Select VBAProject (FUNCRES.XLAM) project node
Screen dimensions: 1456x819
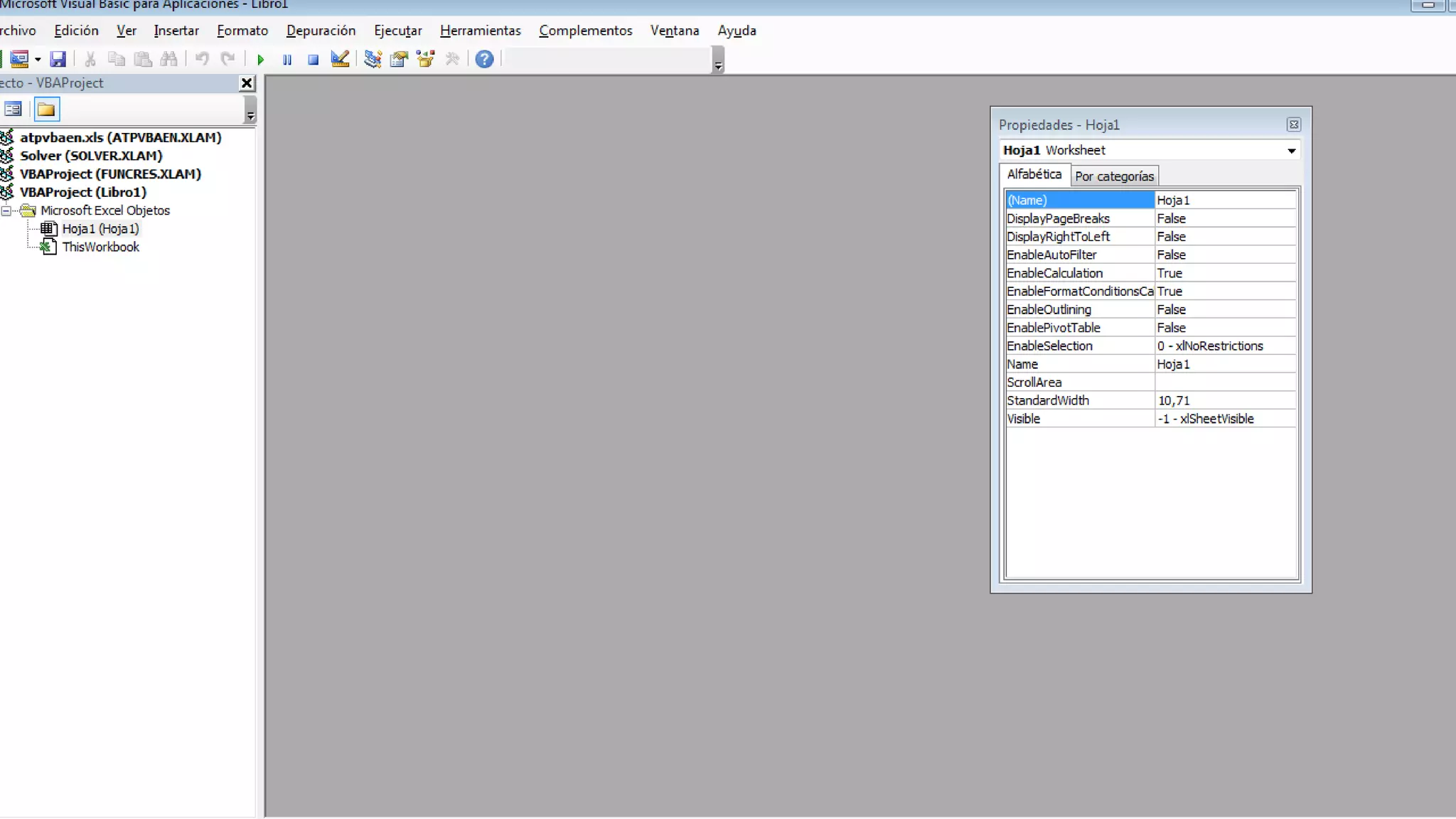(x=110, y=174)
